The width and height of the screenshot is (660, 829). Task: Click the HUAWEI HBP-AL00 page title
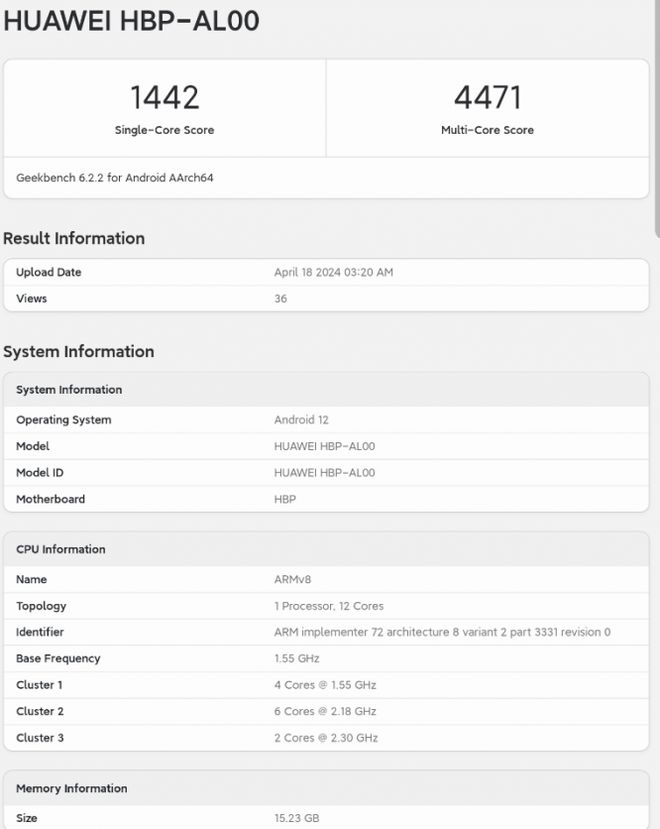tap(131, 21)
